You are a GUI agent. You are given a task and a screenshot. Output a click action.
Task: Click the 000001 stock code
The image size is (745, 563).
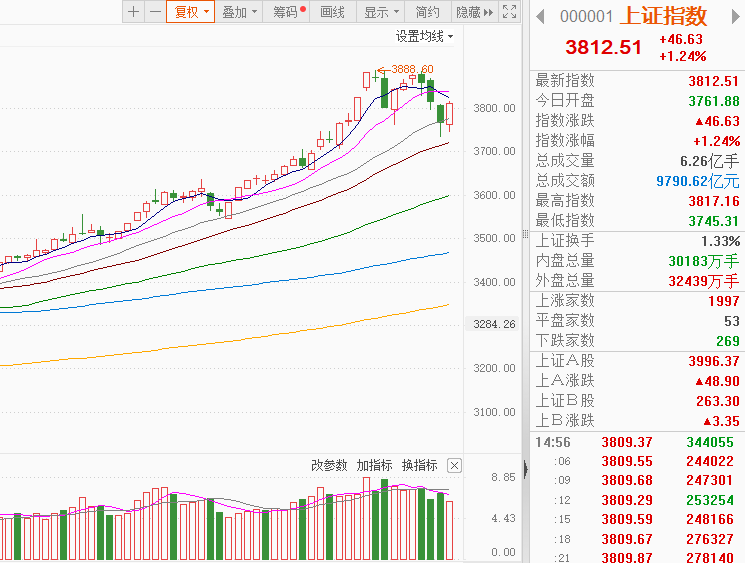586,17
